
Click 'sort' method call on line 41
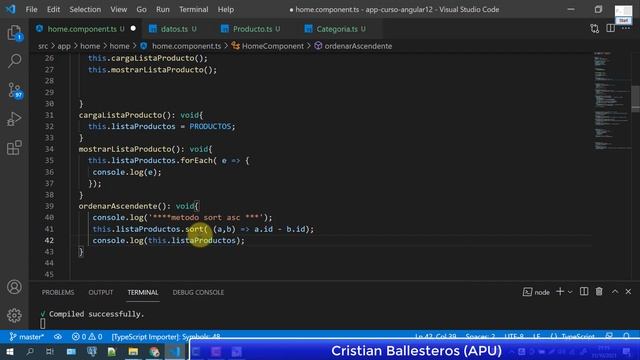tap(194, 229)
